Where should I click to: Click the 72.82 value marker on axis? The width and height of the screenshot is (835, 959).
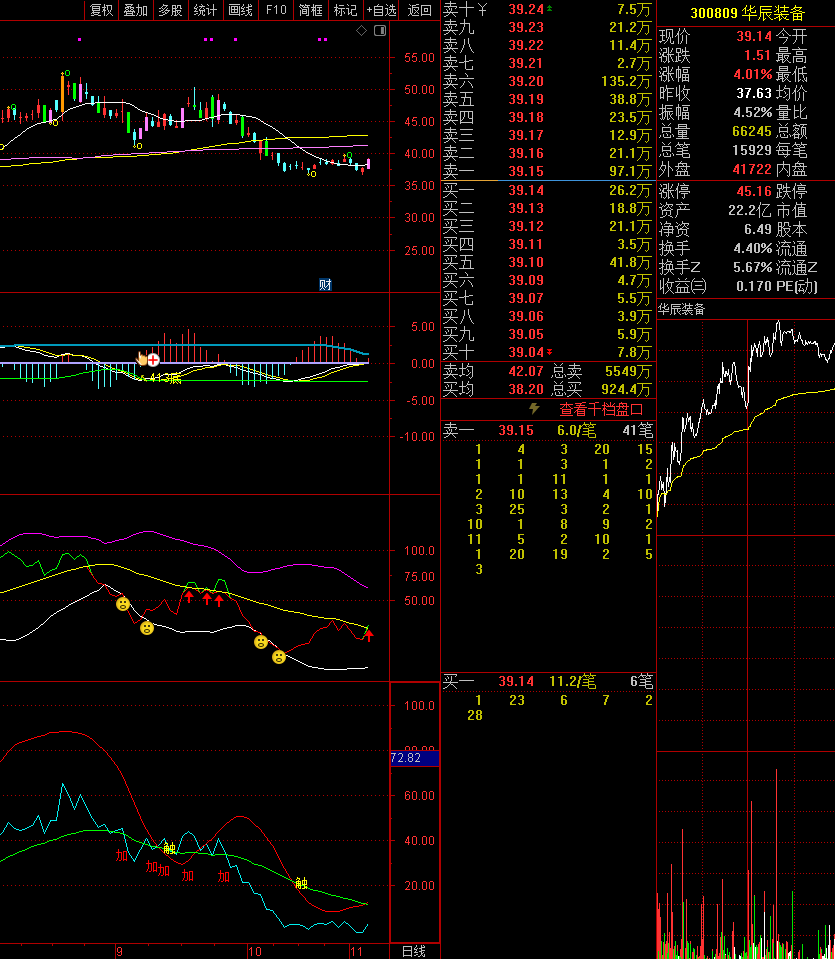pyautogui.click(x=405, y=758)
